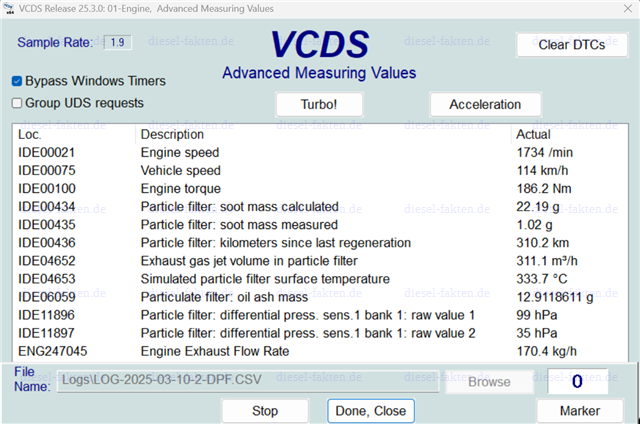
Task: Click the IDE11896 location code
Action: (46, 315)
